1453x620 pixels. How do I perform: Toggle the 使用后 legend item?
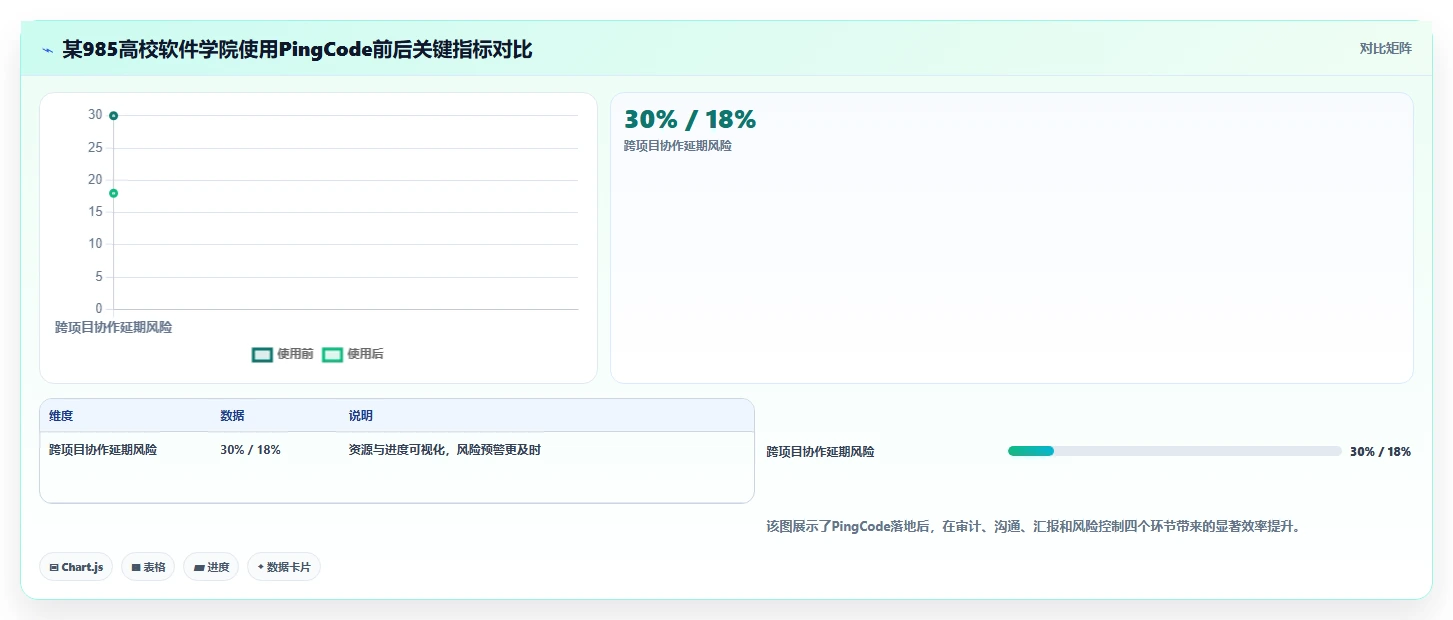(x=353, y=354)
